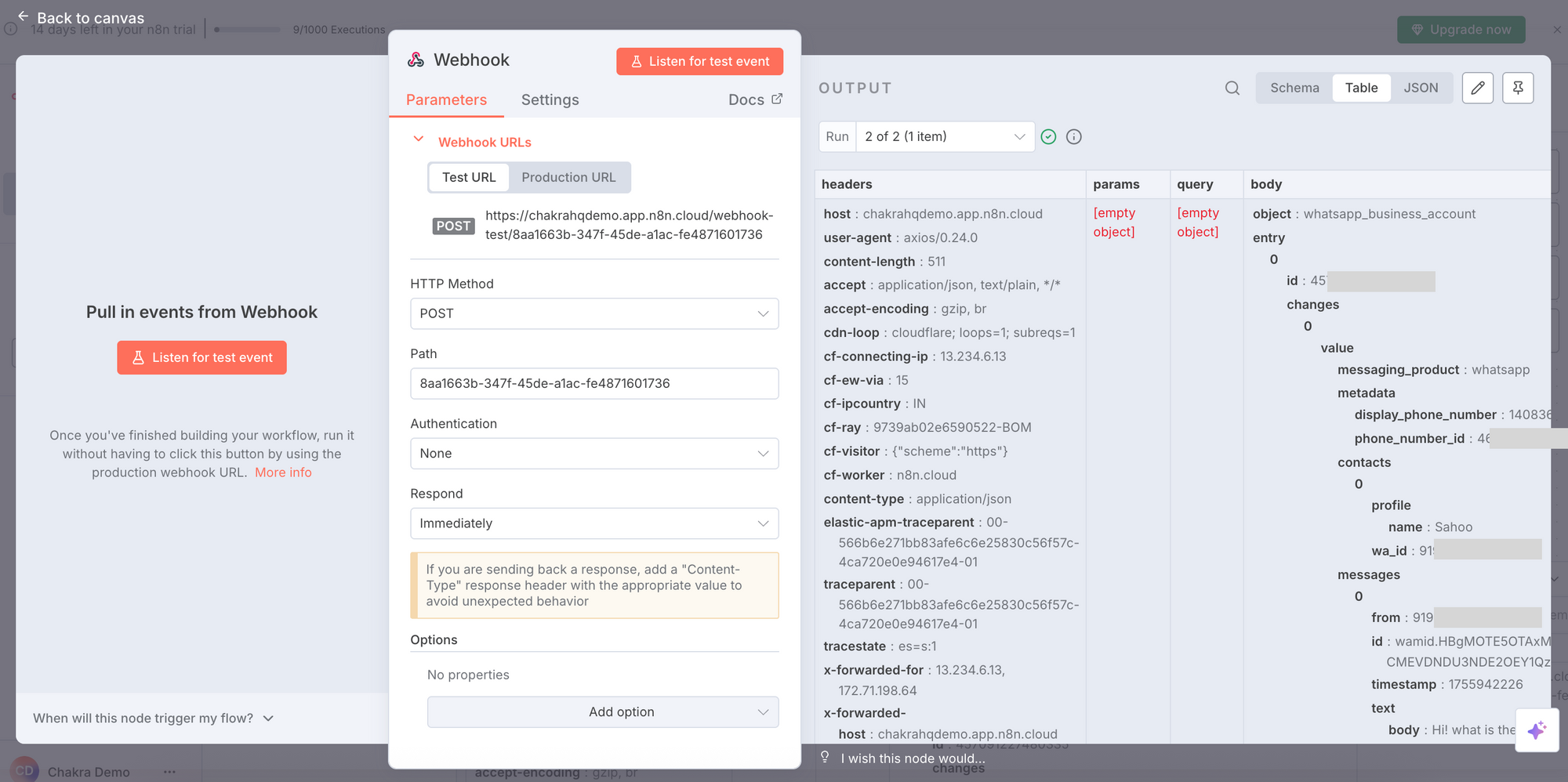
Task: Click the content-type application/json row
Action: [x=917, y=499]
